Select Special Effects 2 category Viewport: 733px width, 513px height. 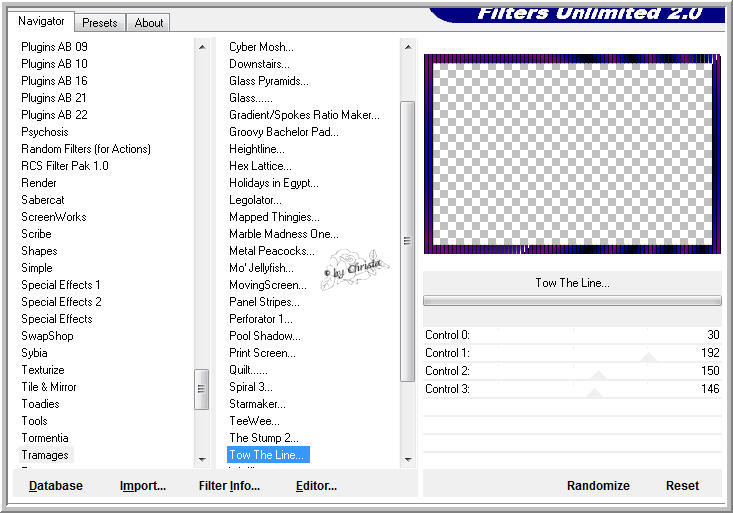pos(61,302)
